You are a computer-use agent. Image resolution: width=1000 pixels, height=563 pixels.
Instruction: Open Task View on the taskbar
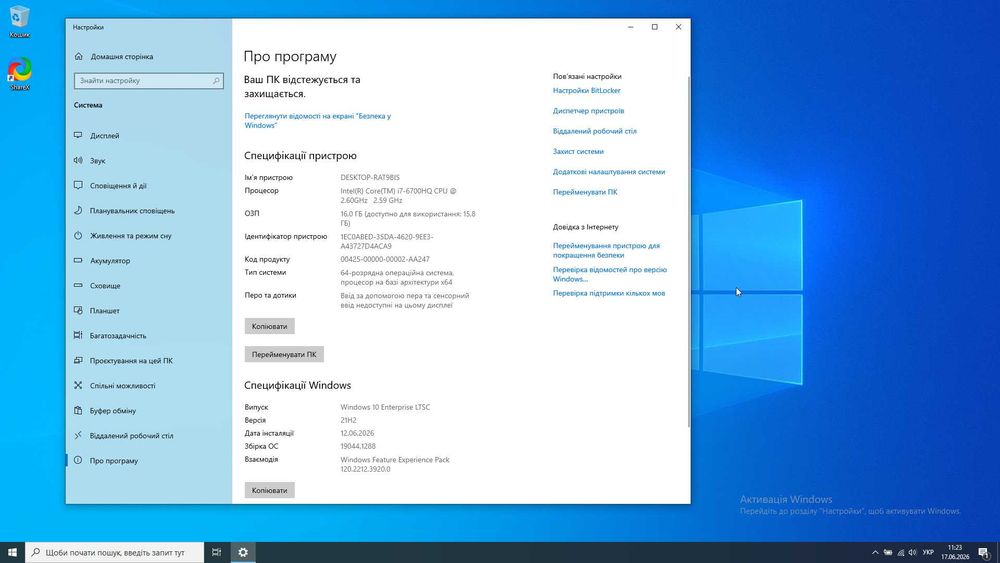(x=216, y=552)
